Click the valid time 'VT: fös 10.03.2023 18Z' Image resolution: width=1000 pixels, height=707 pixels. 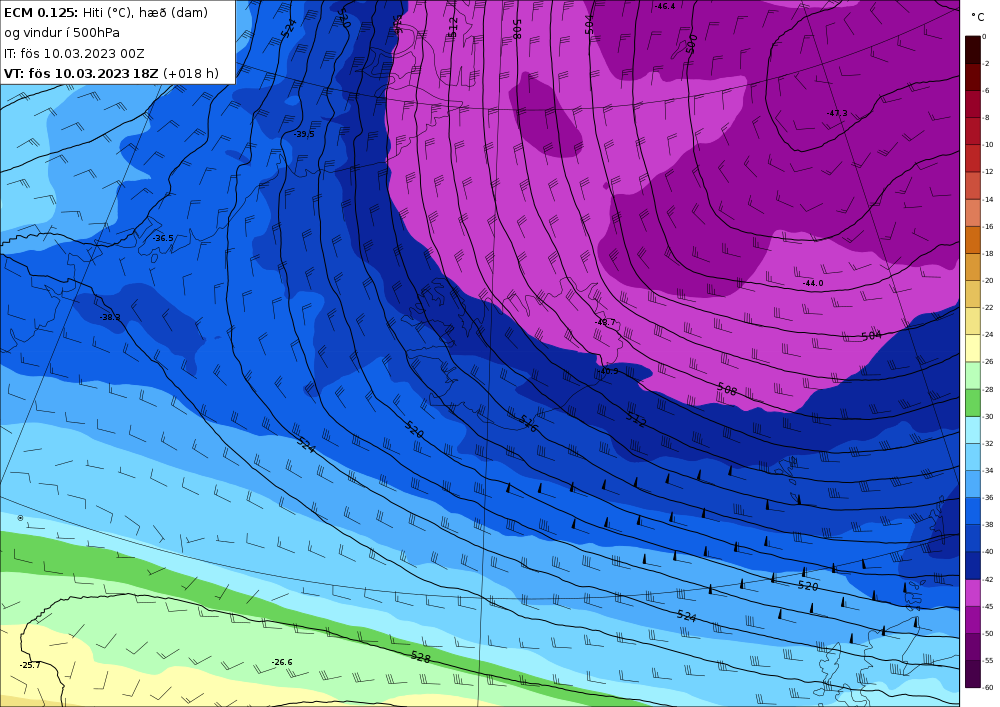tap(81, 73)
